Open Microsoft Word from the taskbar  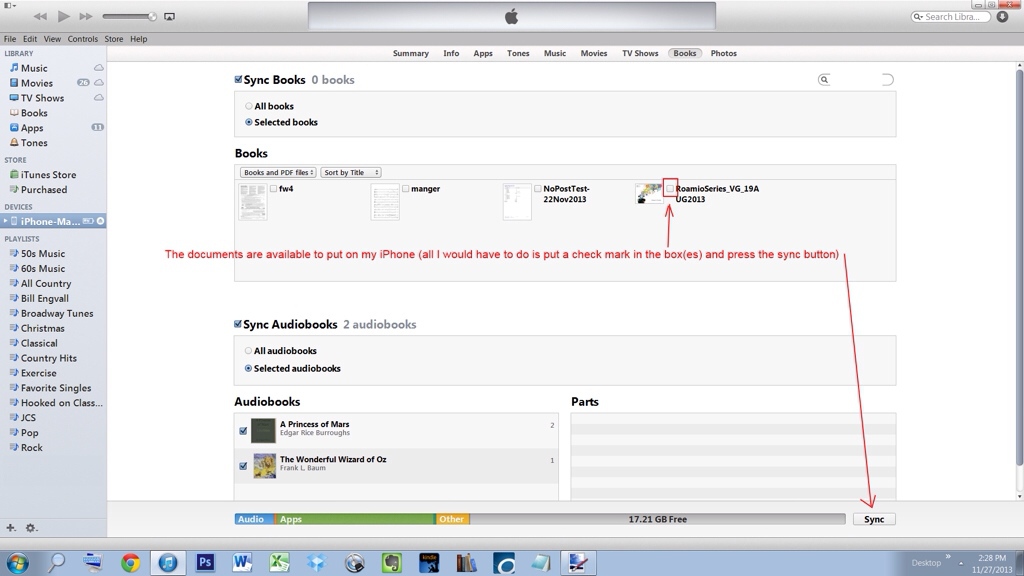point(242,562)
